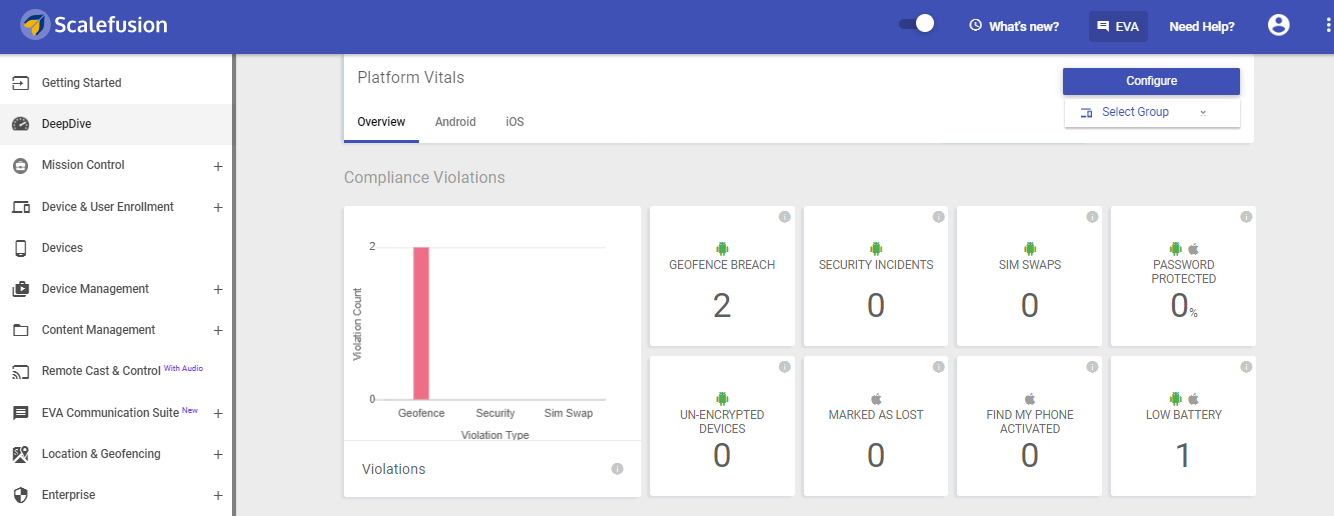Click the Device & User Enrollment icon
Viewport: 1334px width, 516px height.
tap(20, 207)
